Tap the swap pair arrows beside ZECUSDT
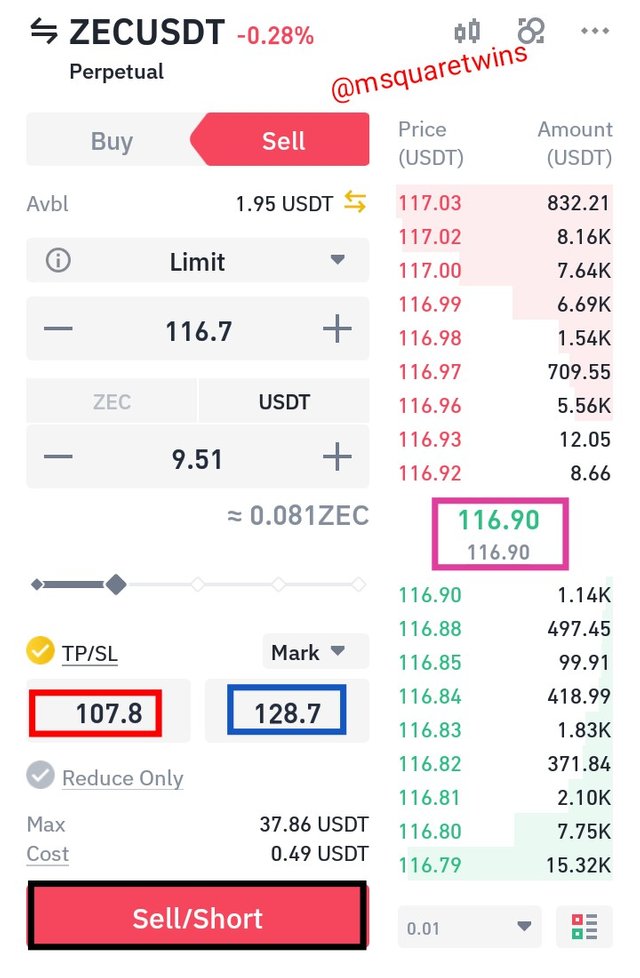This screenshot has height=978, width=640. point(44,31)
